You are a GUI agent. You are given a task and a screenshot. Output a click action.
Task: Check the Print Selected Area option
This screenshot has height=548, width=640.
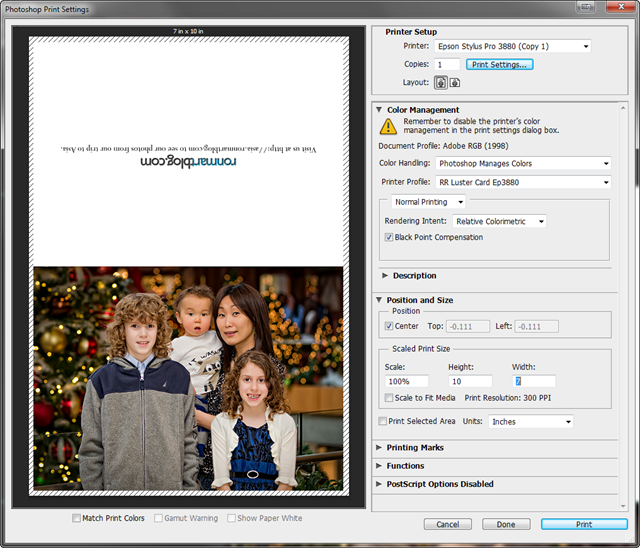pyautogui.click(x=383, y=422)
